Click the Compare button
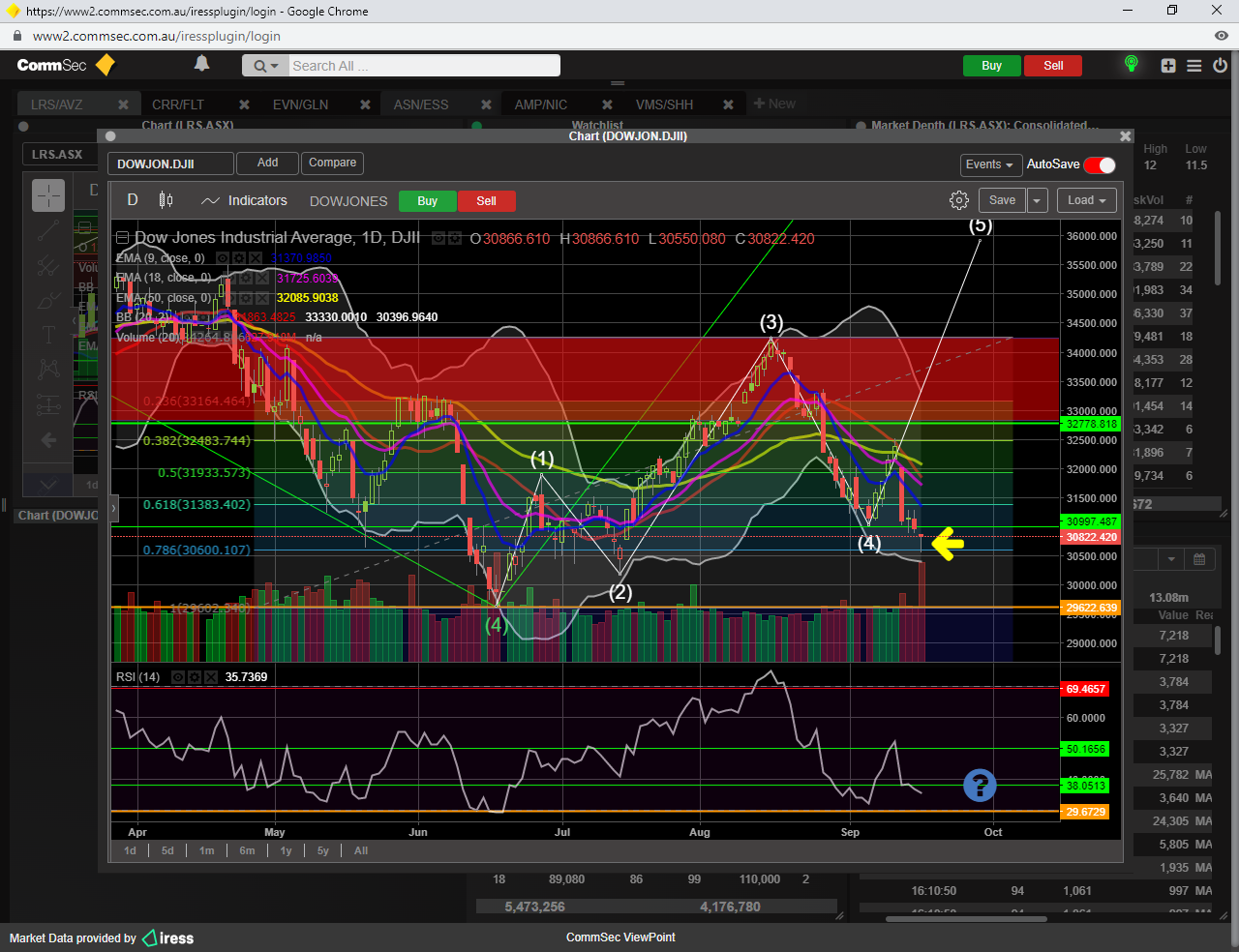Image resolution: width=1239 pixels, height=952 pixels. pyautogui.click(x=332, y=164)
